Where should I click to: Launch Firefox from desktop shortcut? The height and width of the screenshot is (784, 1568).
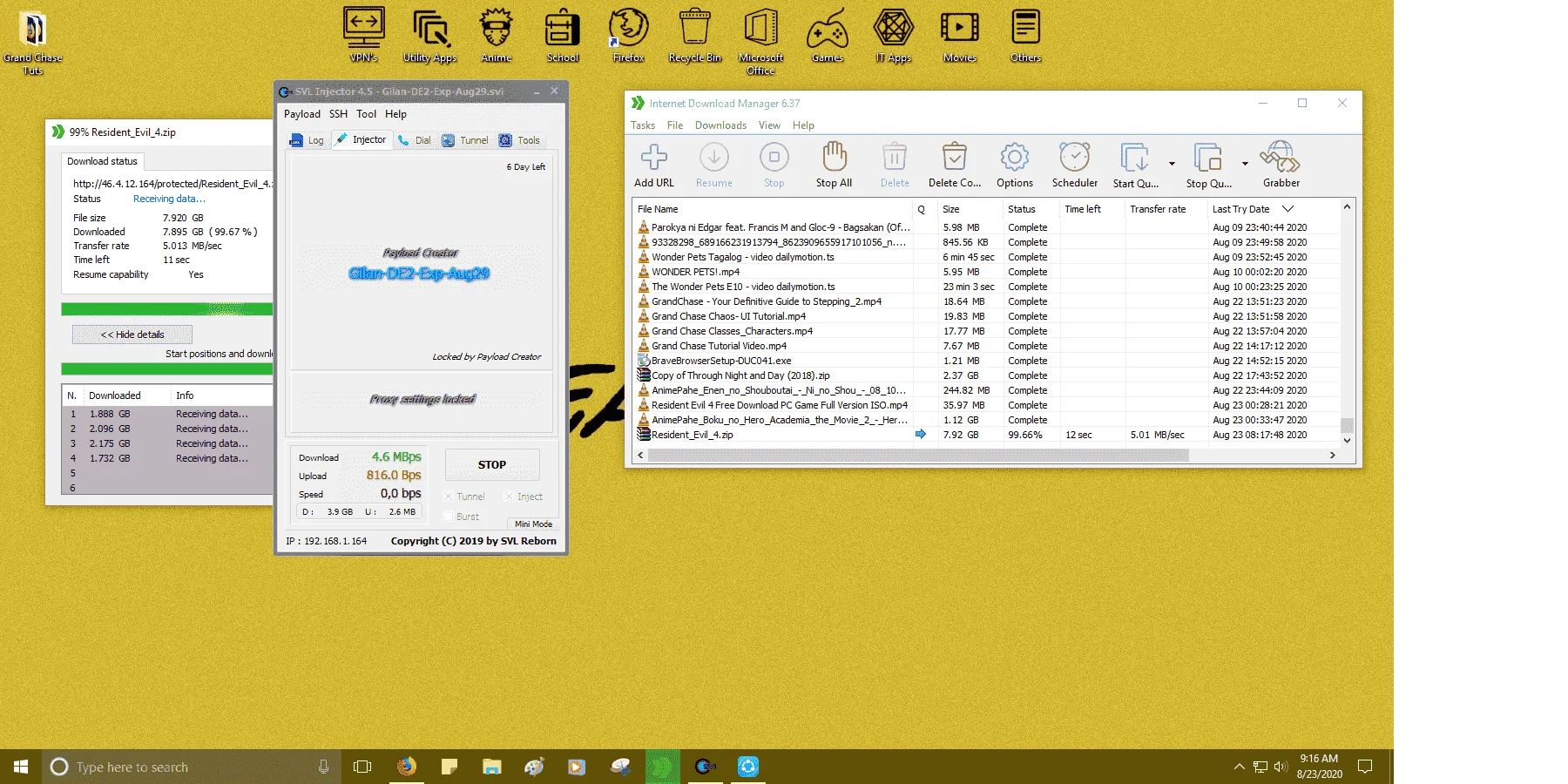click(629, 36)
